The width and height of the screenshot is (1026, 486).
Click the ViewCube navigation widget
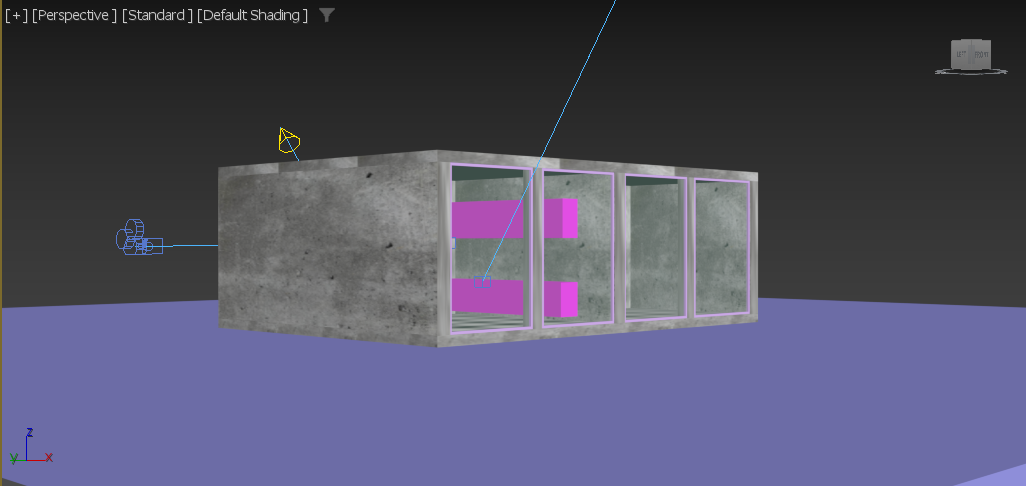[x=971, y=56]
